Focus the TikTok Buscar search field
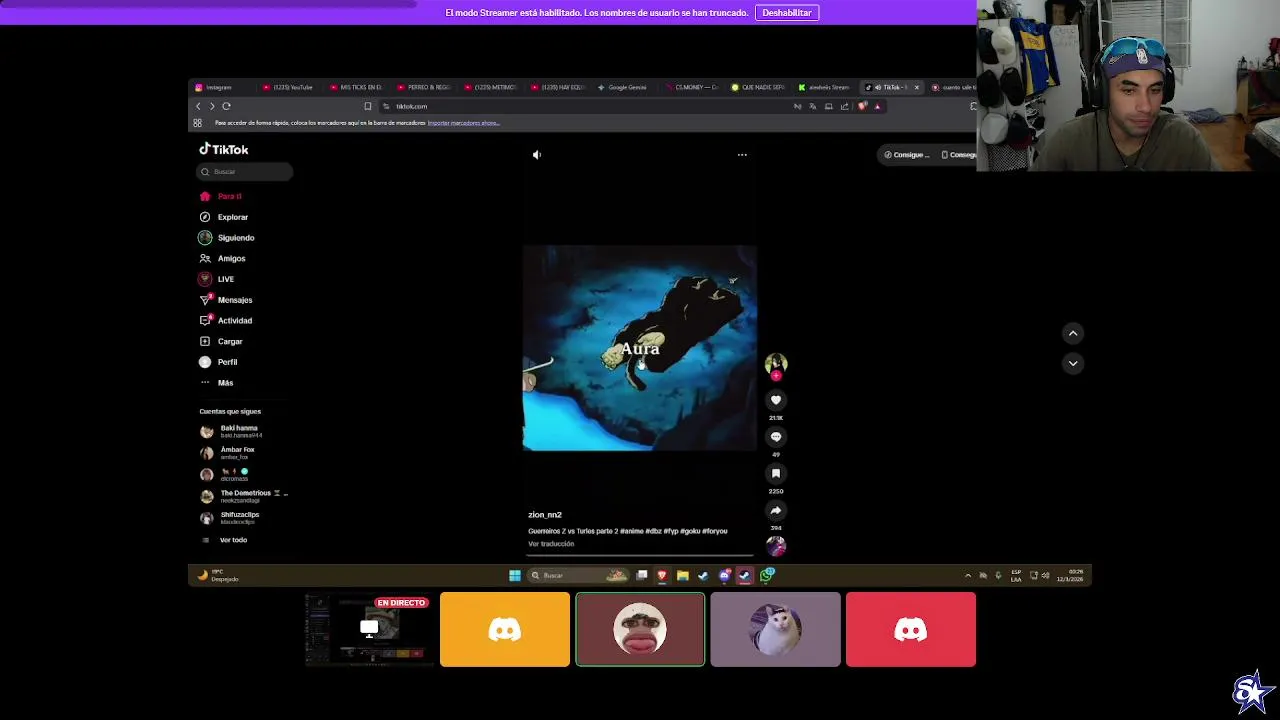Image resolution: width=1280 pixels, height=720 pixels. tap(244, 172)
